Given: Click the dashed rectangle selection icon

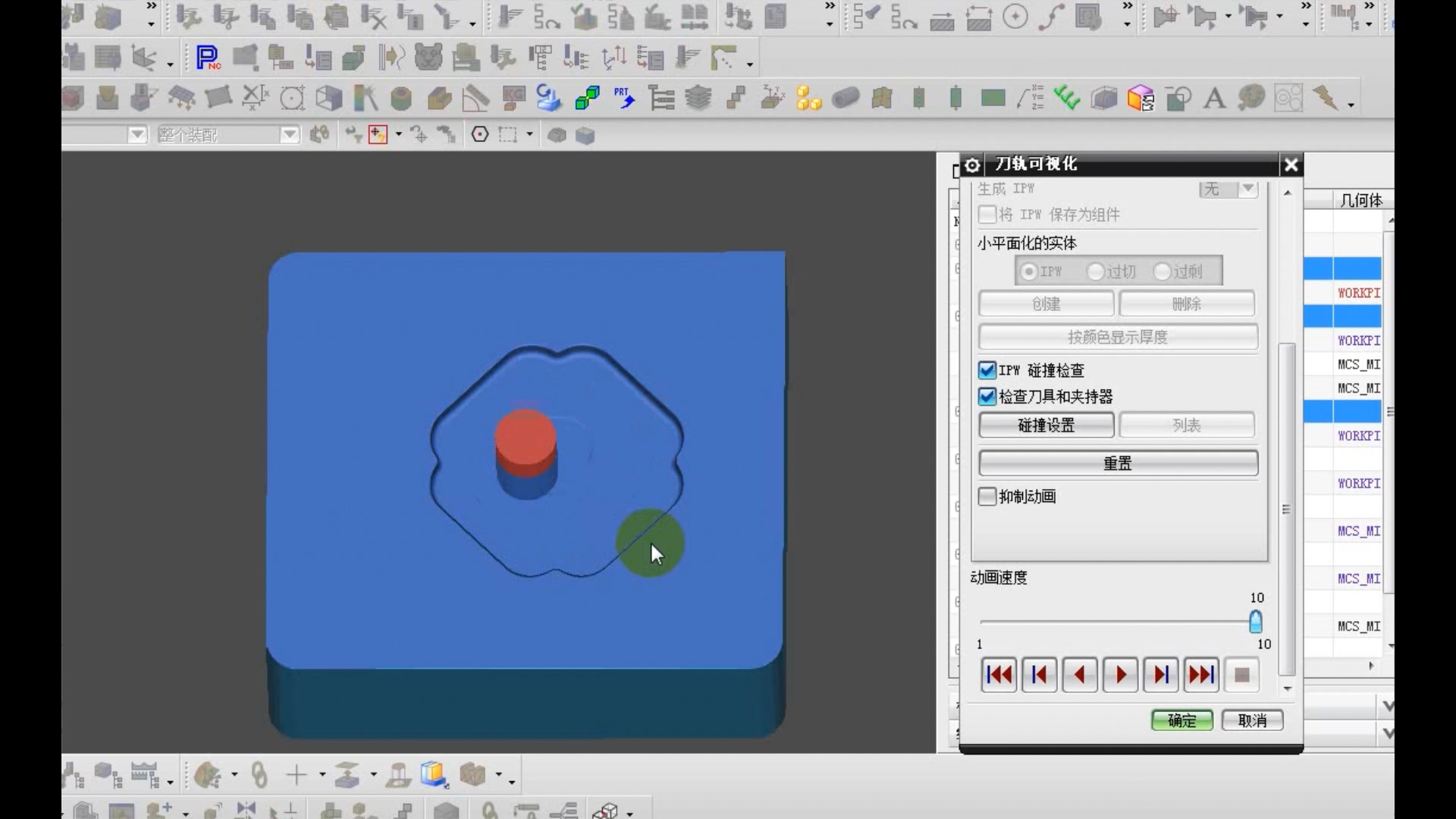Looking at the screenshot, I should click(x=508, y=135).
